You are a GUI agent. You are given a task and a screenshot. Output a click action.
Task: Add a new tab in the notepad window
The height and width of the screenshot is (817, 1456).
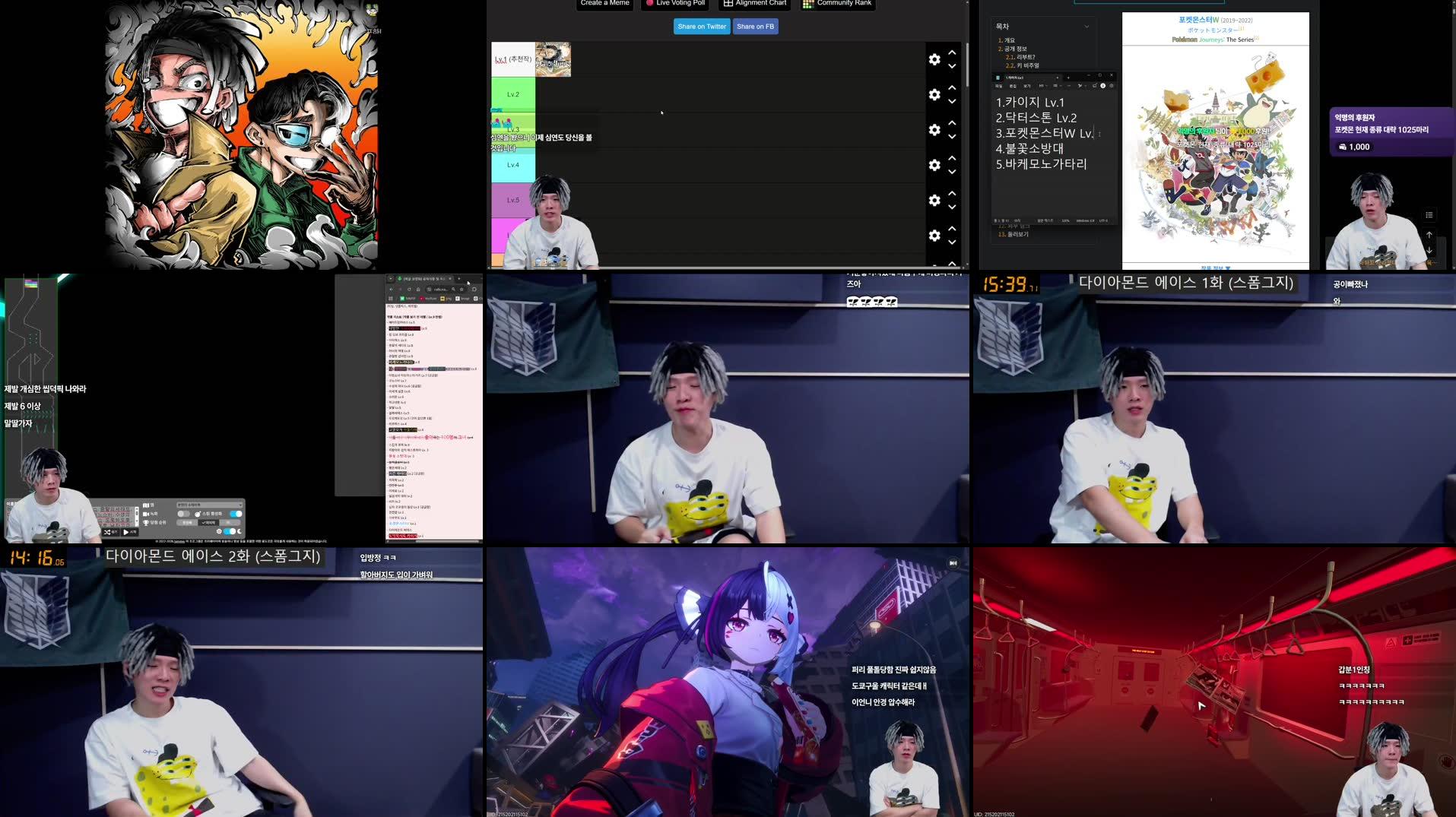coord(1067,77)
